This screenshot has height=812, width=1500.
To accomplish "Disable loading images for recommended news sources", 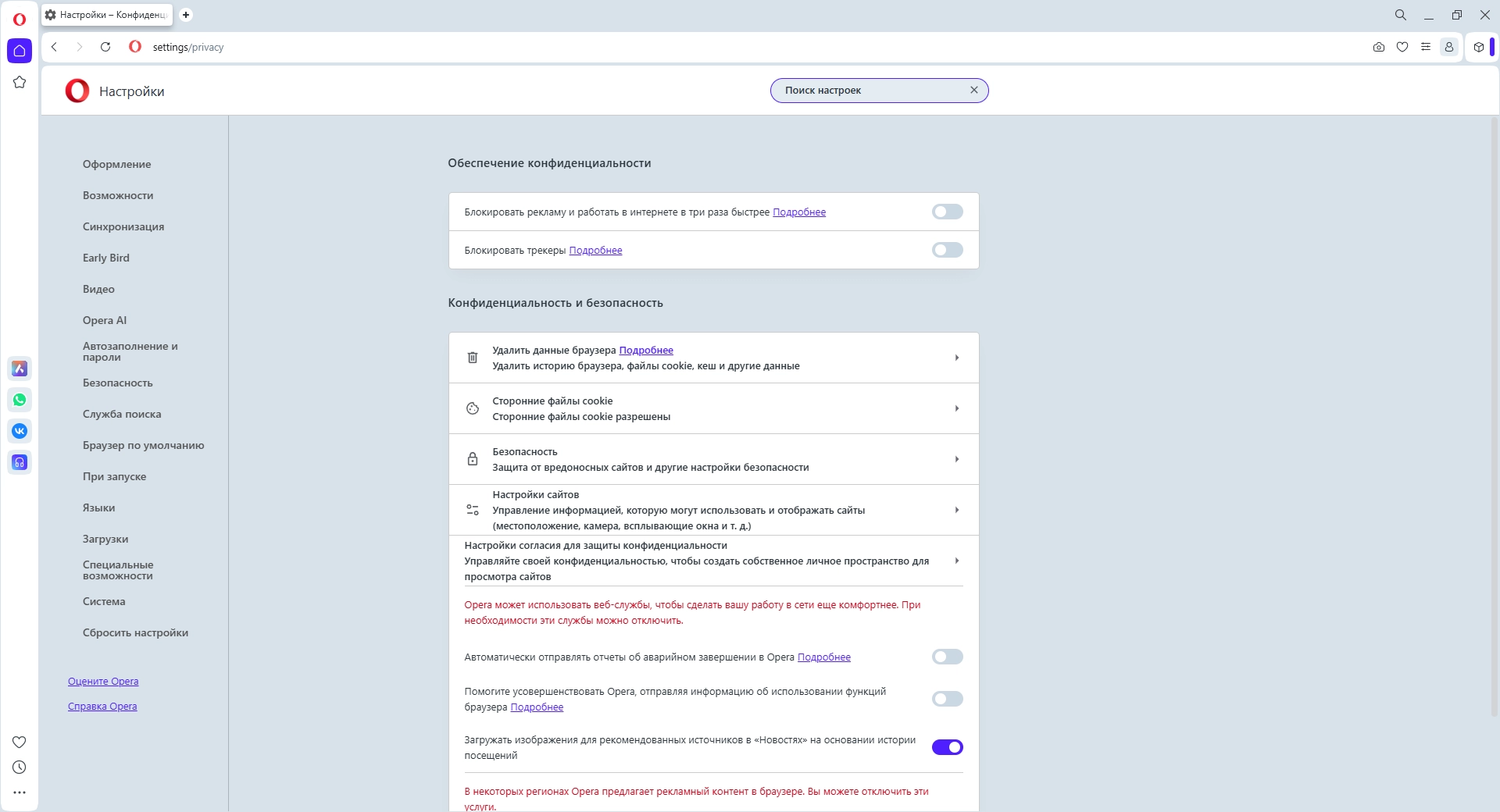I will coord(947,747).
